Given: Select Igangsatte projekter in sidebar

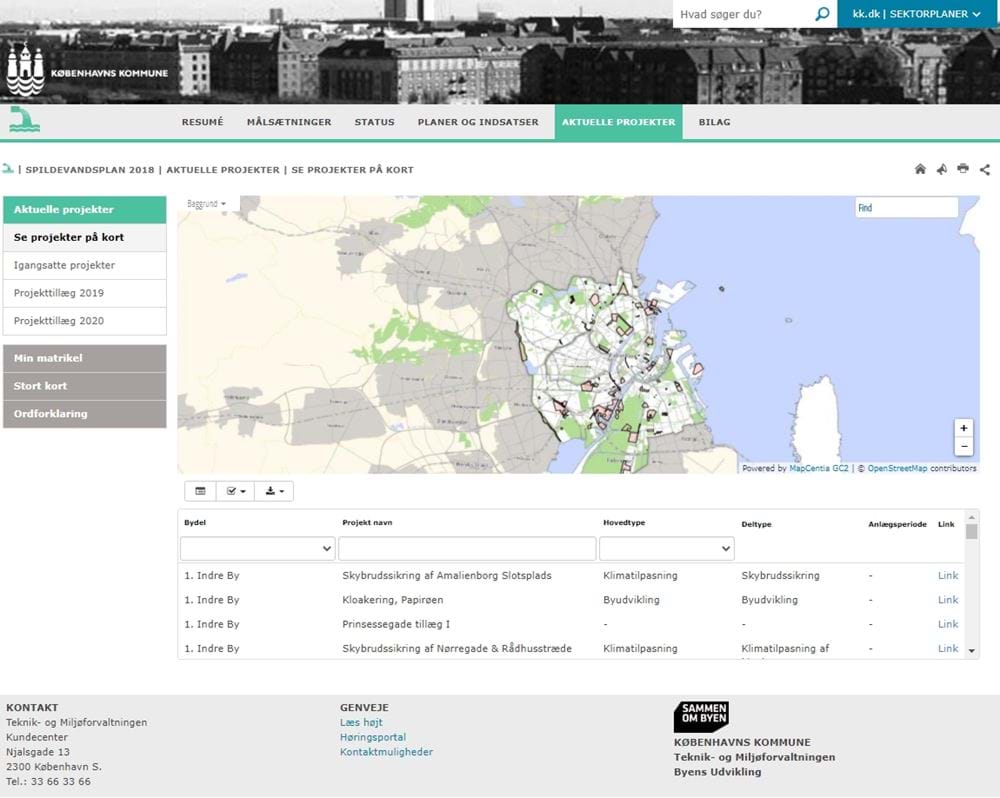Looking at the screenshot, I should [x=65, y=265].
